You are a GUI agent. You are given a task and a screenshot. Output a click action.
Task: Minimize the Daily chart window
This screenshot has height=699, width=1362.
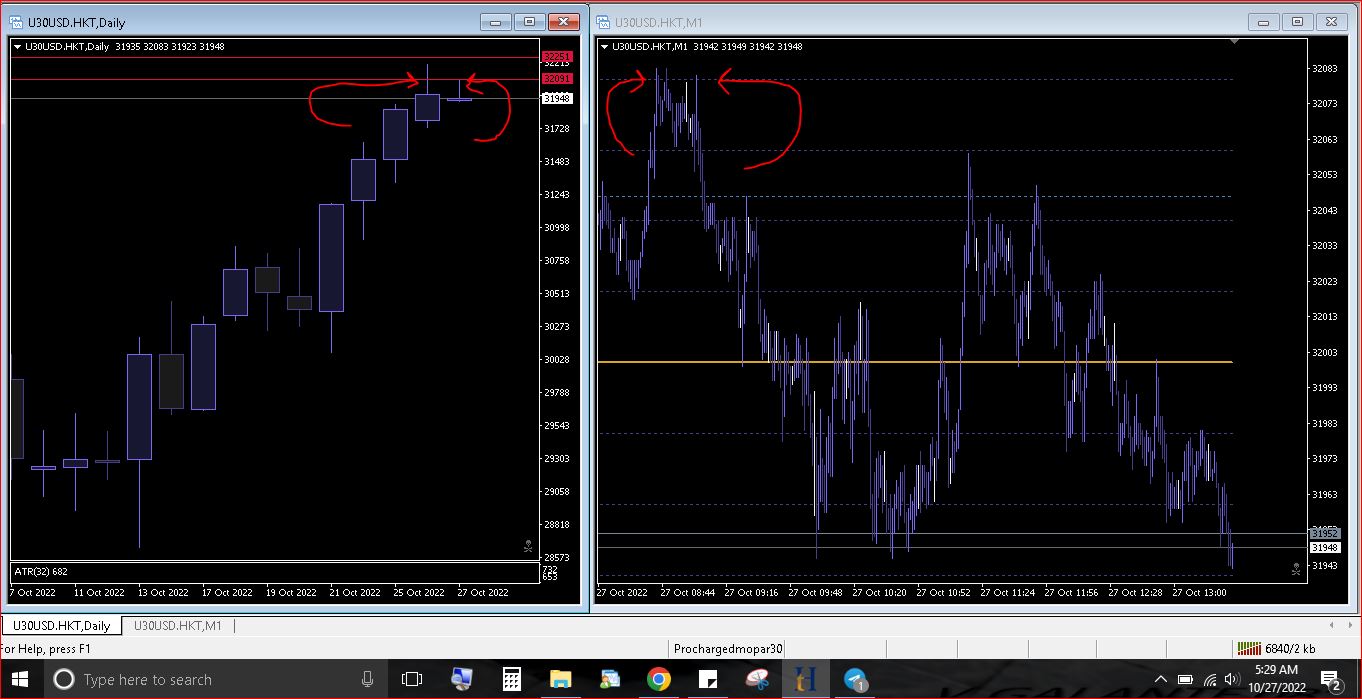click(495, 21)
